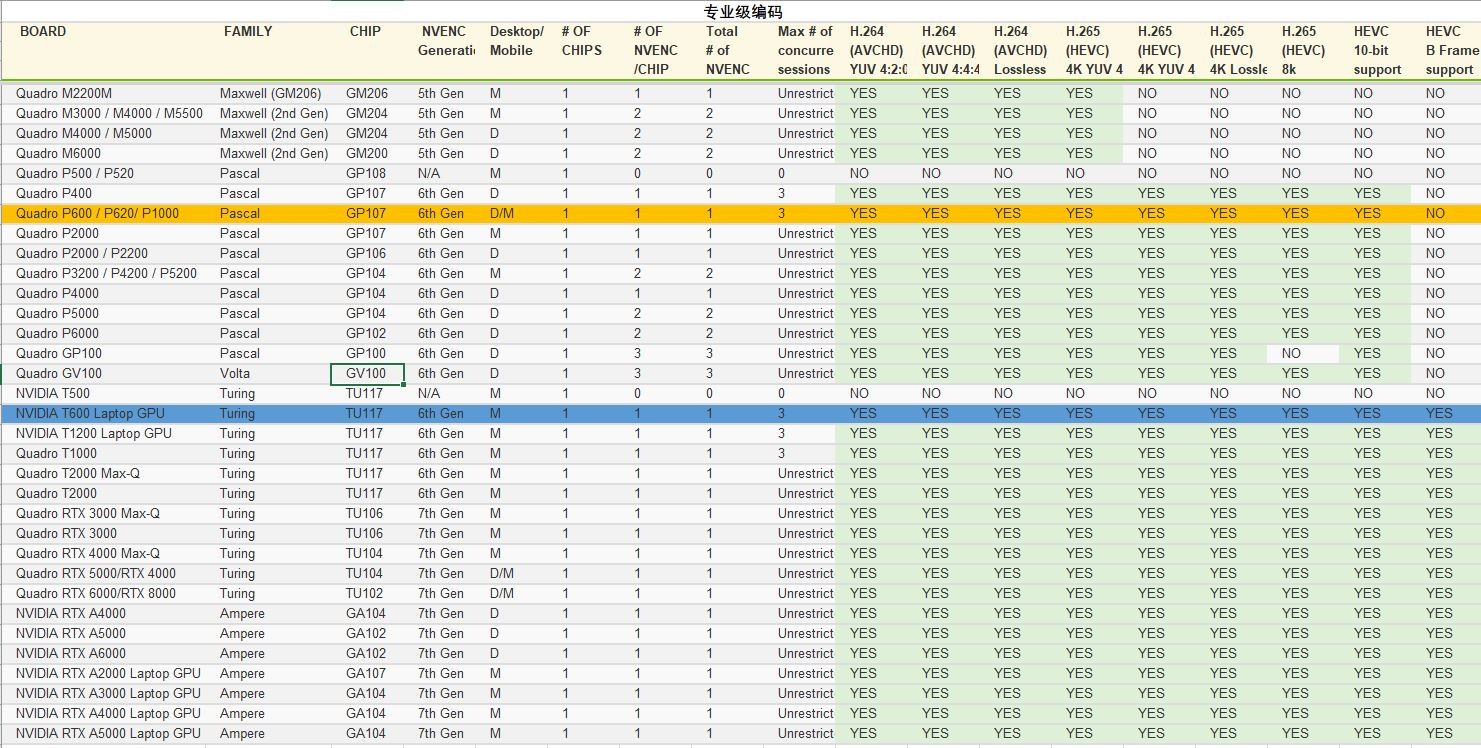Select the Quadro M4000 / M5000 board cell
Viewport: 1481px width, 748px height.
[103, 133]
